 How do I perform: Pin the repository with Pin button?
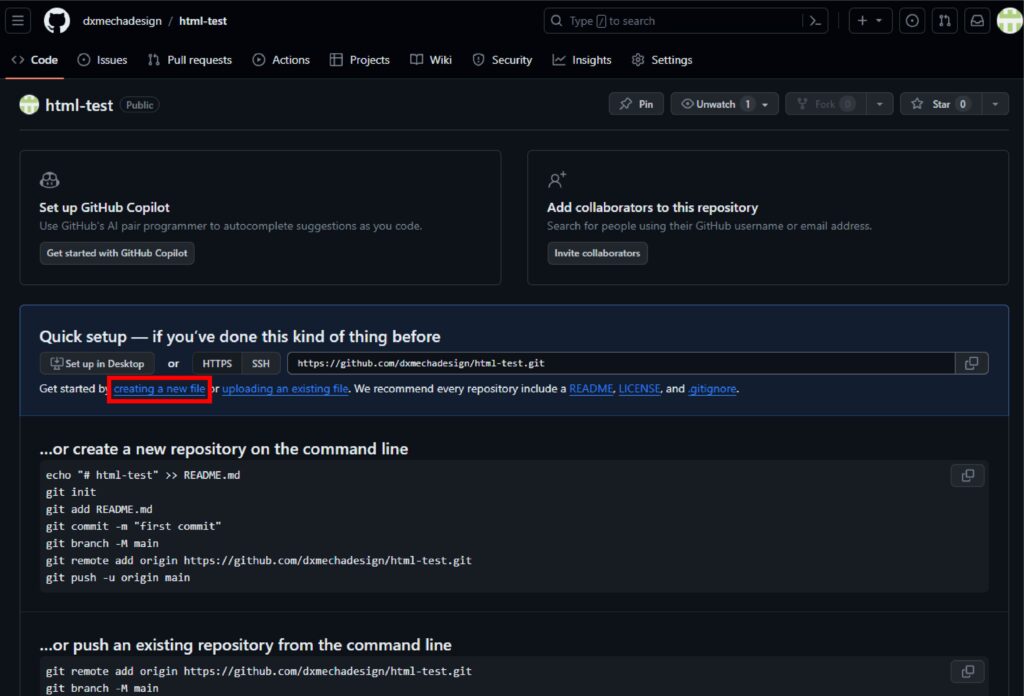tap(636, 104)
